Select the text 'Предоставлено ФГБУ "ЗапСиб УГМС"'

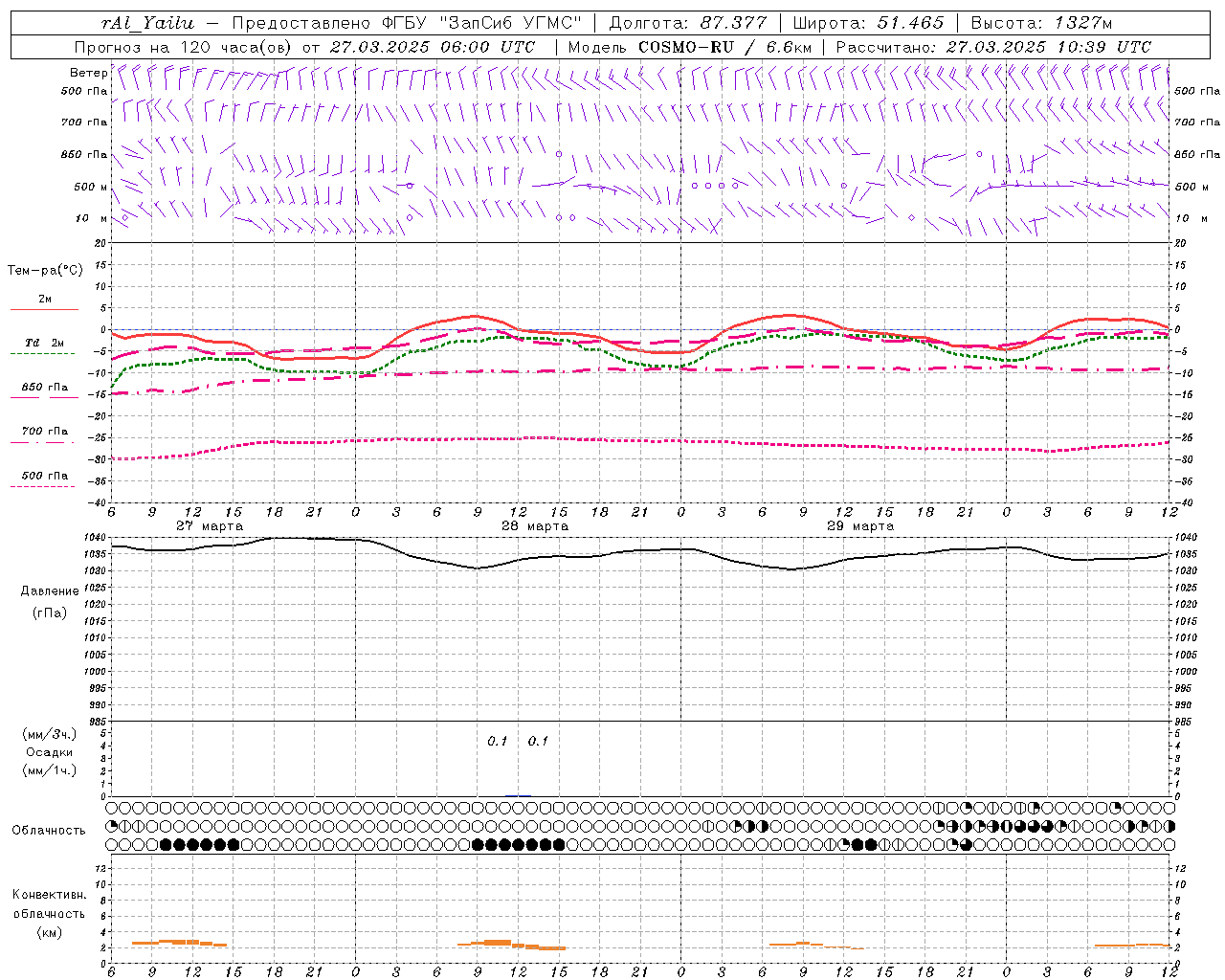(408, 23)
